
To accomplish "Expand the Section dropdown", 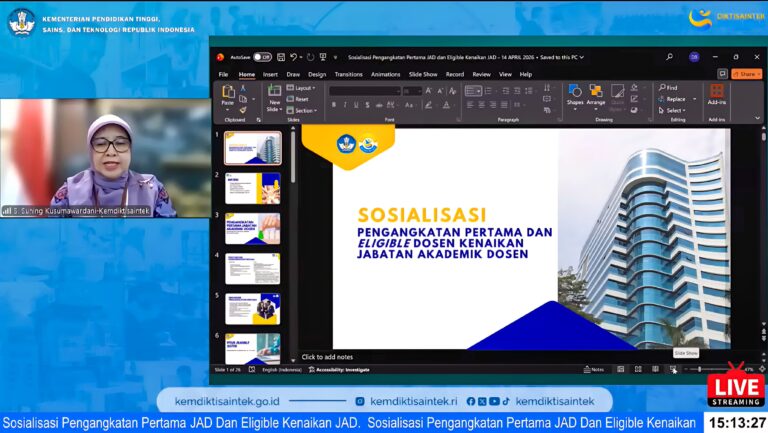I will tap(302, 111).
